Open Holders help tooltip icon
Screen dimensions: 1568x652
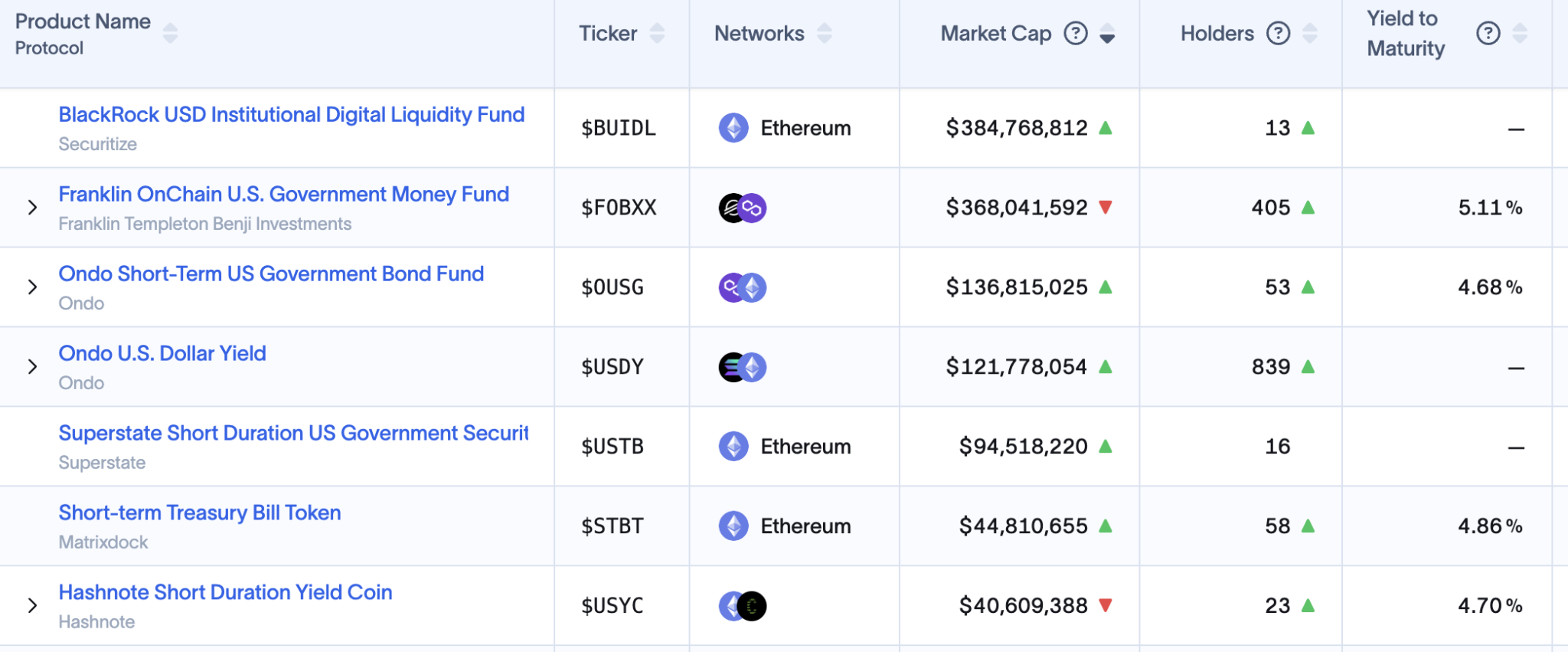(1278, 33)
